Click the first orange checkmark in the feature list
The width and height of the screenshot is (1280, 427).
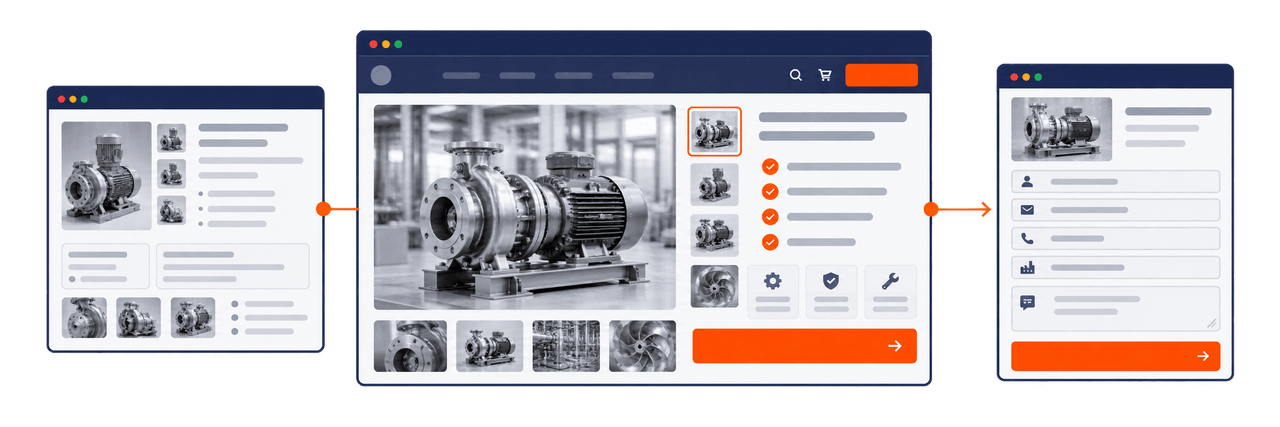coord(770,167)
